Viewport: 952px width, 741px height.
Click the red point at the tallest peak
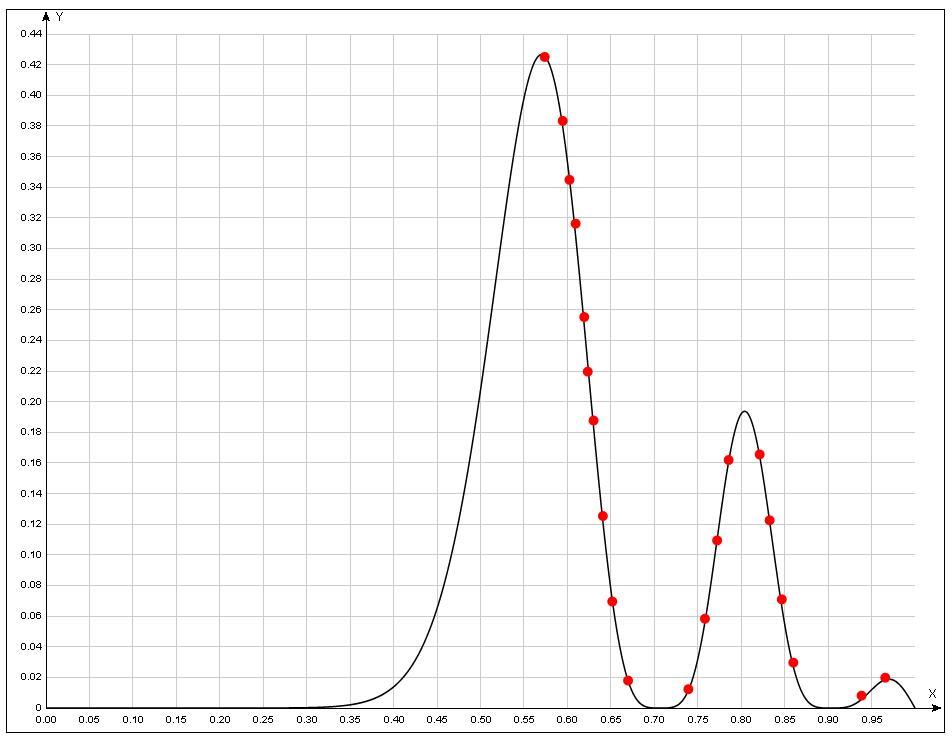pos(544,57)
